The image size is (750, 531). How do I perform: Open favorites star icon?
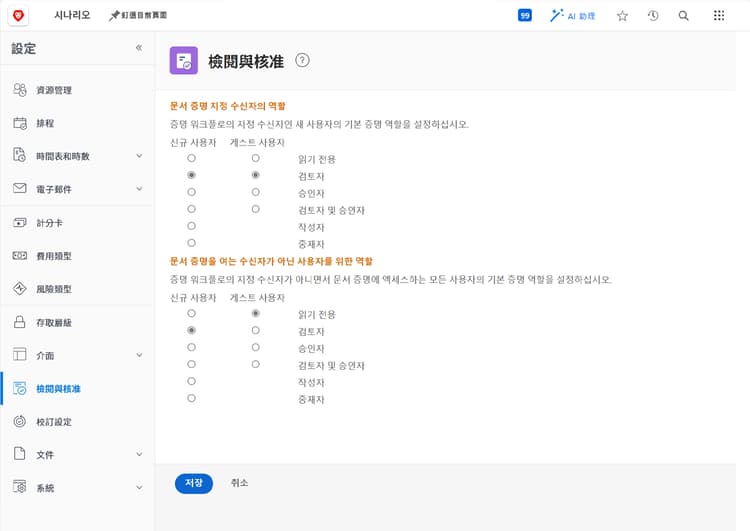622,16
